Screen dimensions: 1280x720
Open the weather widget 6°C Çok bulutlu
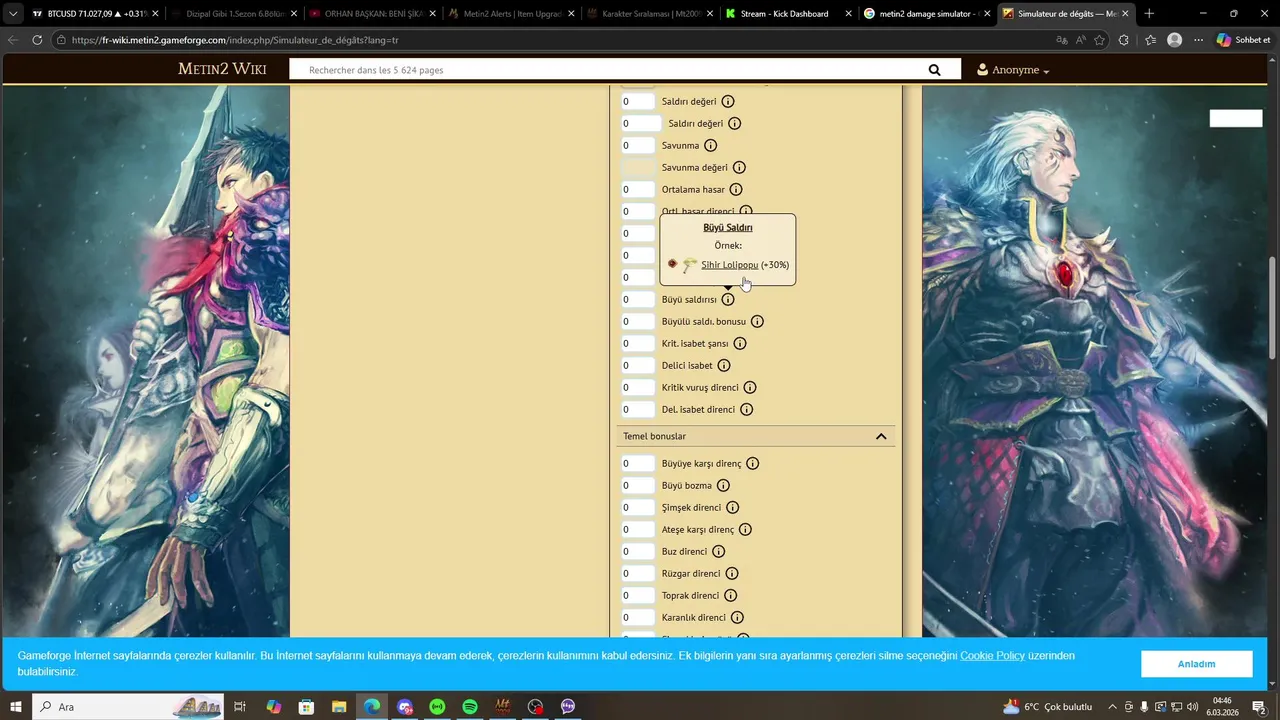click(x=1048, y=707)
